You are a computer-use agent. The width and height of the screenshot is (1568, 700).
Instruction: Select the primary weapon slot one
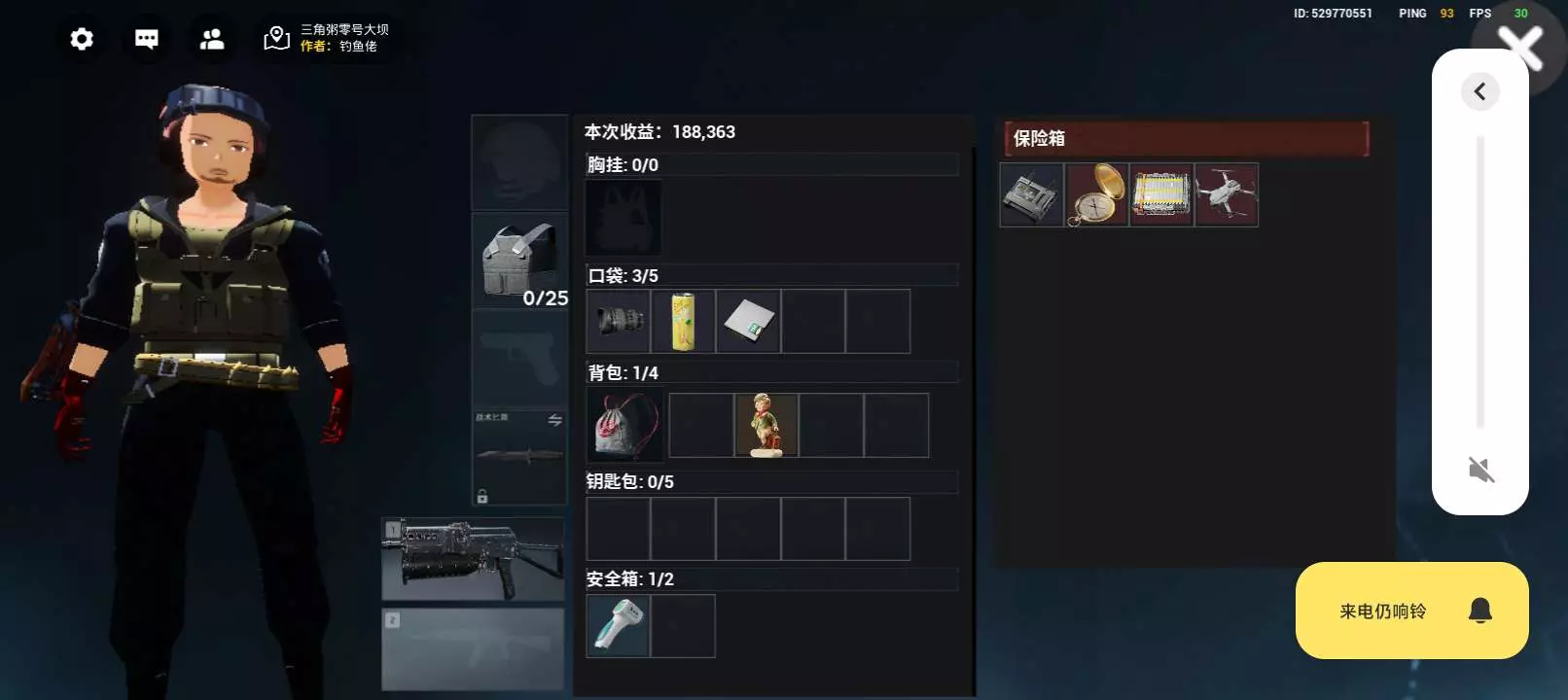[x=473, y=559]
